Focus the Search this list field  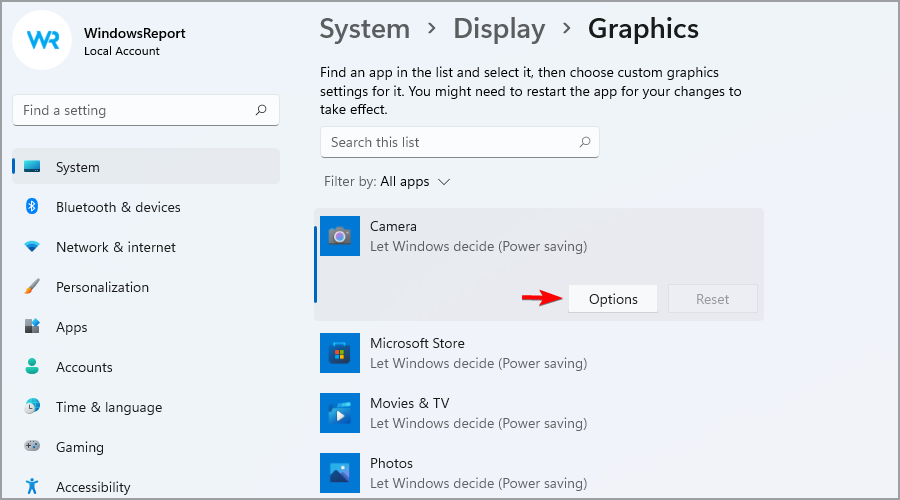coord(460,142)
